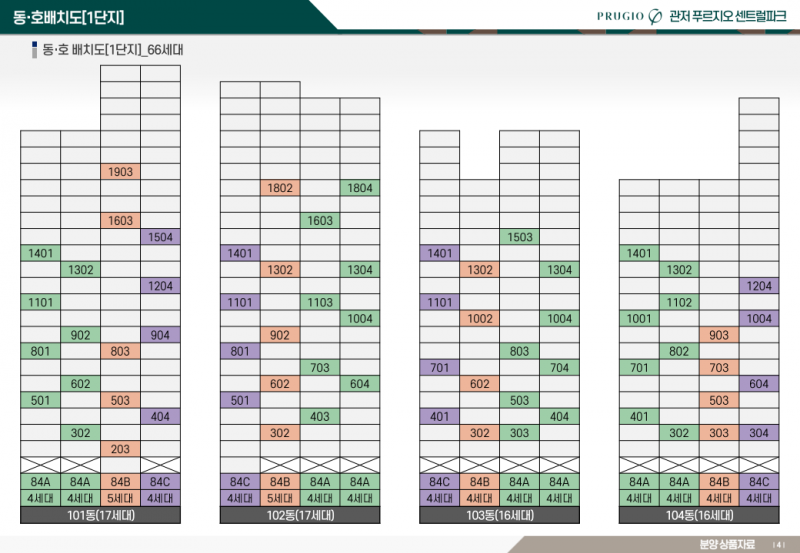Click the green unit 1804 cell
The height and width of the screenshot is (553, 800).
[360, 188]
